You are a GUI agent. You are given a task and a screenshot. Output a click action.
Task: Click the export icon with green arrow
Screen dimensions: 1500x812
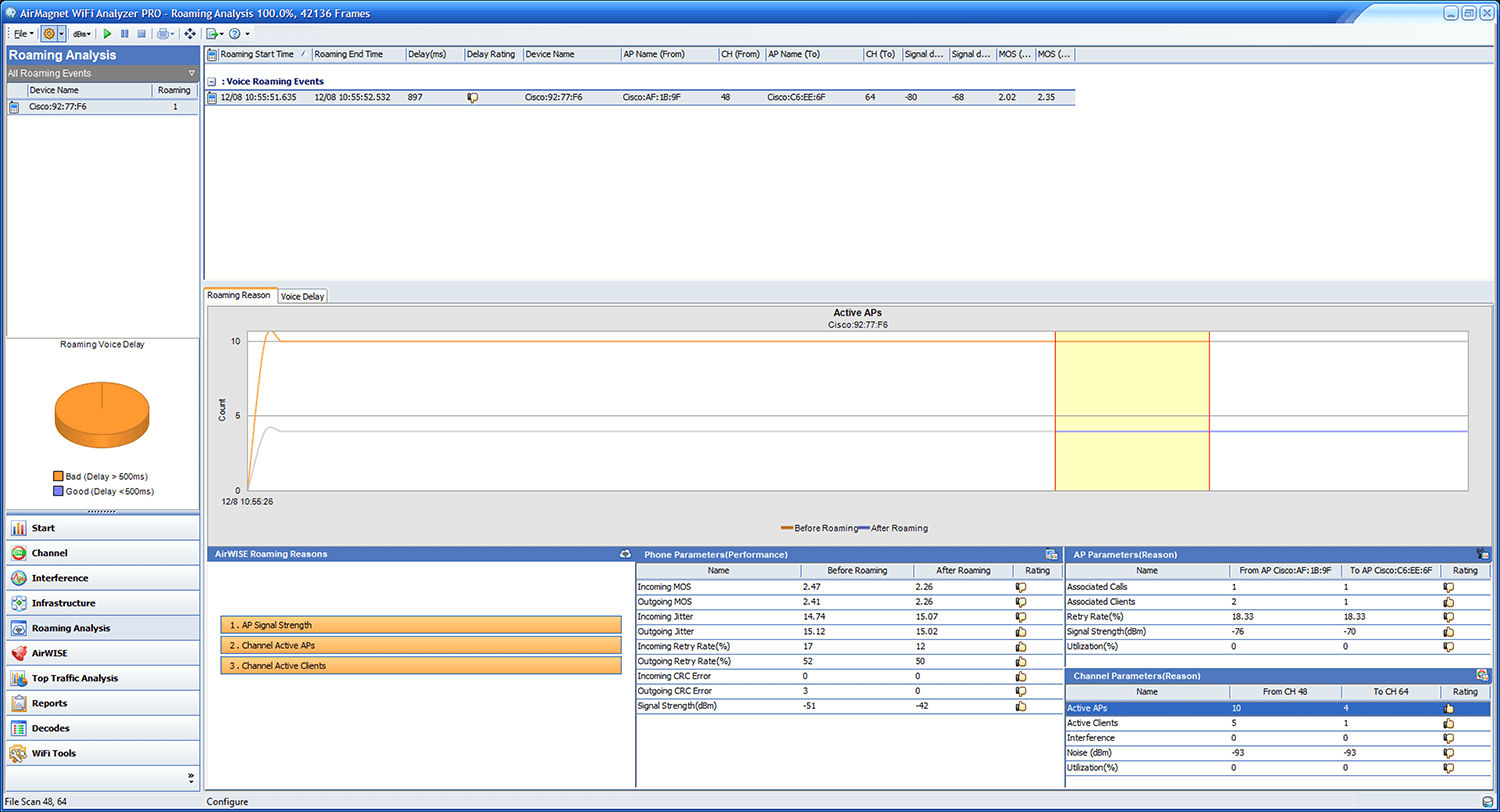pos(212,34)
